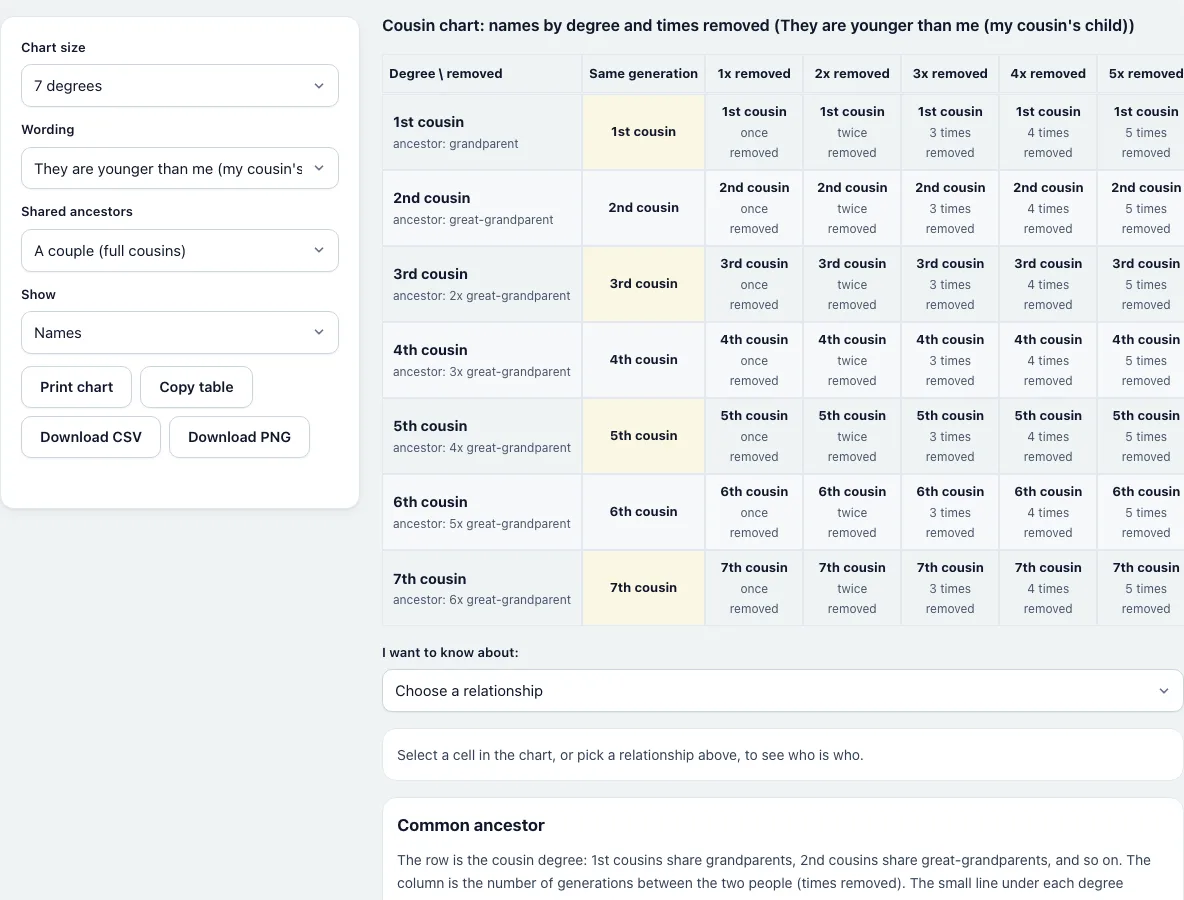Select the 1st cousin once removed cell
Image resolution: width=1184 pixels, height=900 pixels.
click(754, 131)
